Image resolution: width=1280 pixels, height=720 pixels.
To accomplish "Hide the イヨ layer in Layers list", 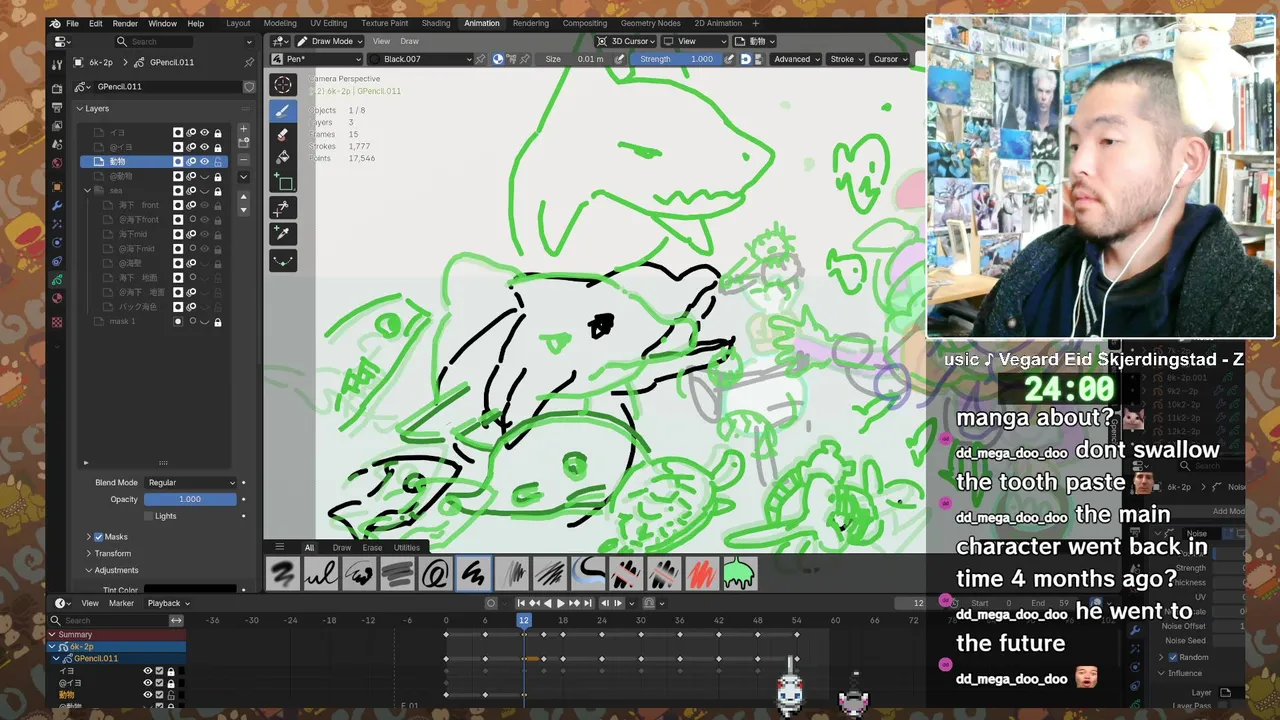I will 204,132.
